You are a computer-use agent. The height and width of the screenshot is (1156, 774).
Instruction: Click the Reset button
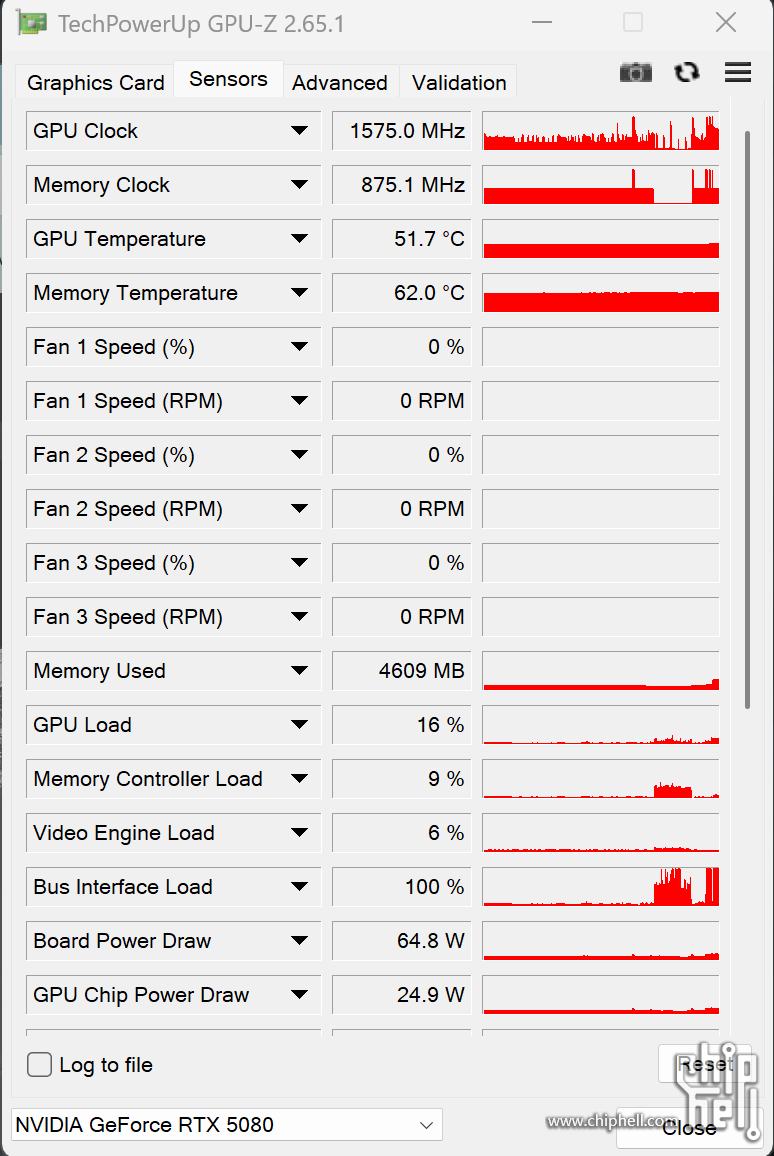(705, 1064)
